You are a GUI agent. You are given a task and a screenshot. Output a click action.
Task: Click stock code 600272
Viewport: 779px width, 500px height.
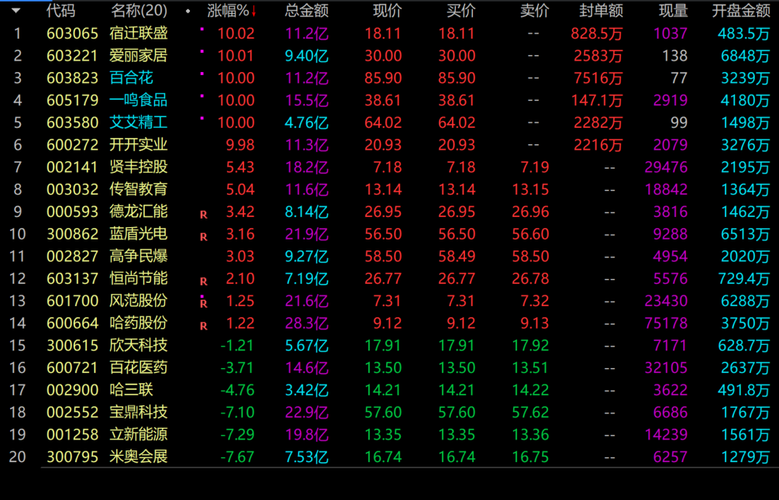tap(73, 145)
